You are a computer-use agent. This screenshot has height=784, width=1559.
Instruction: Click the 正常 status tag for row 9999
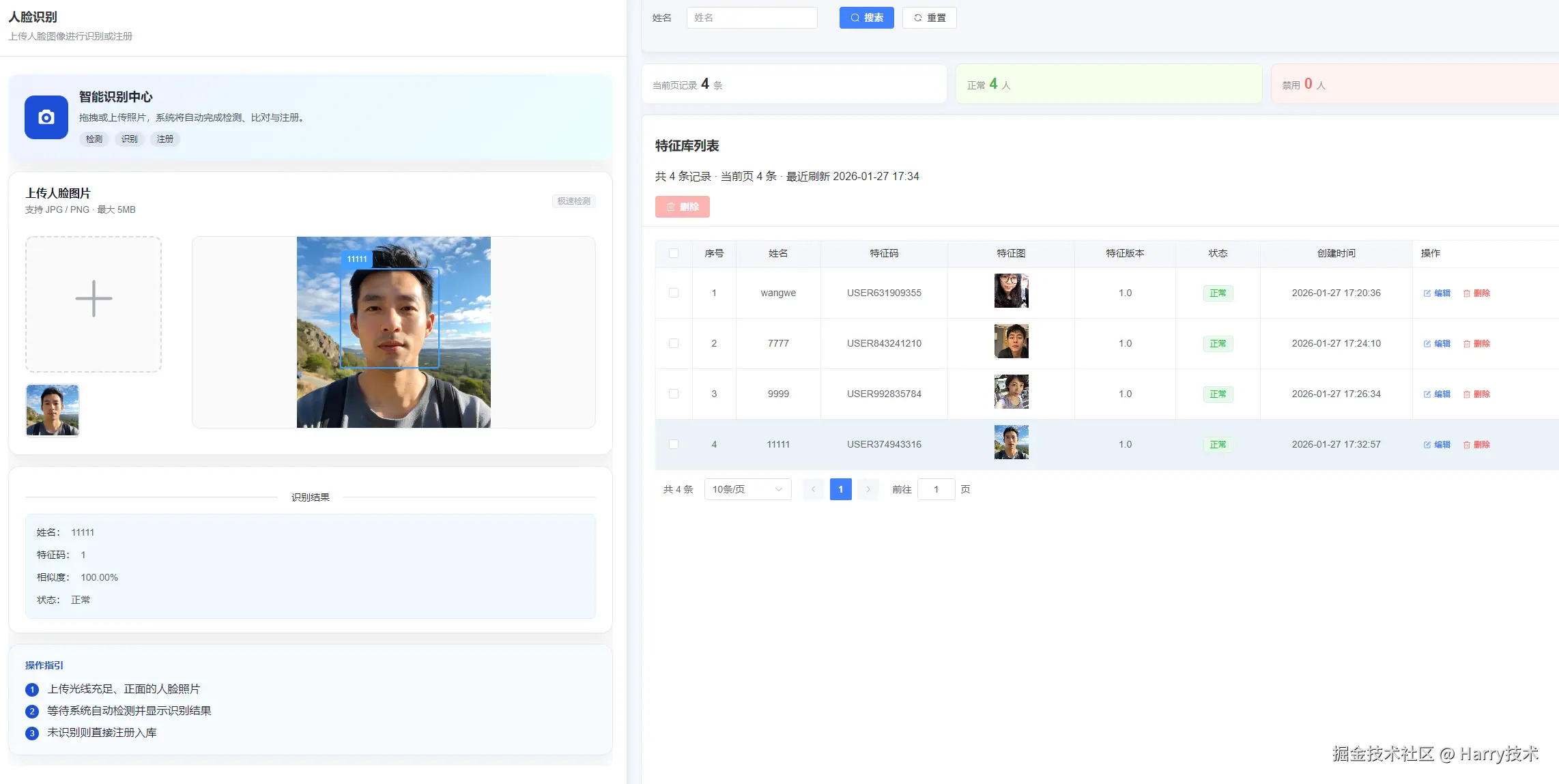point(1218,394)
